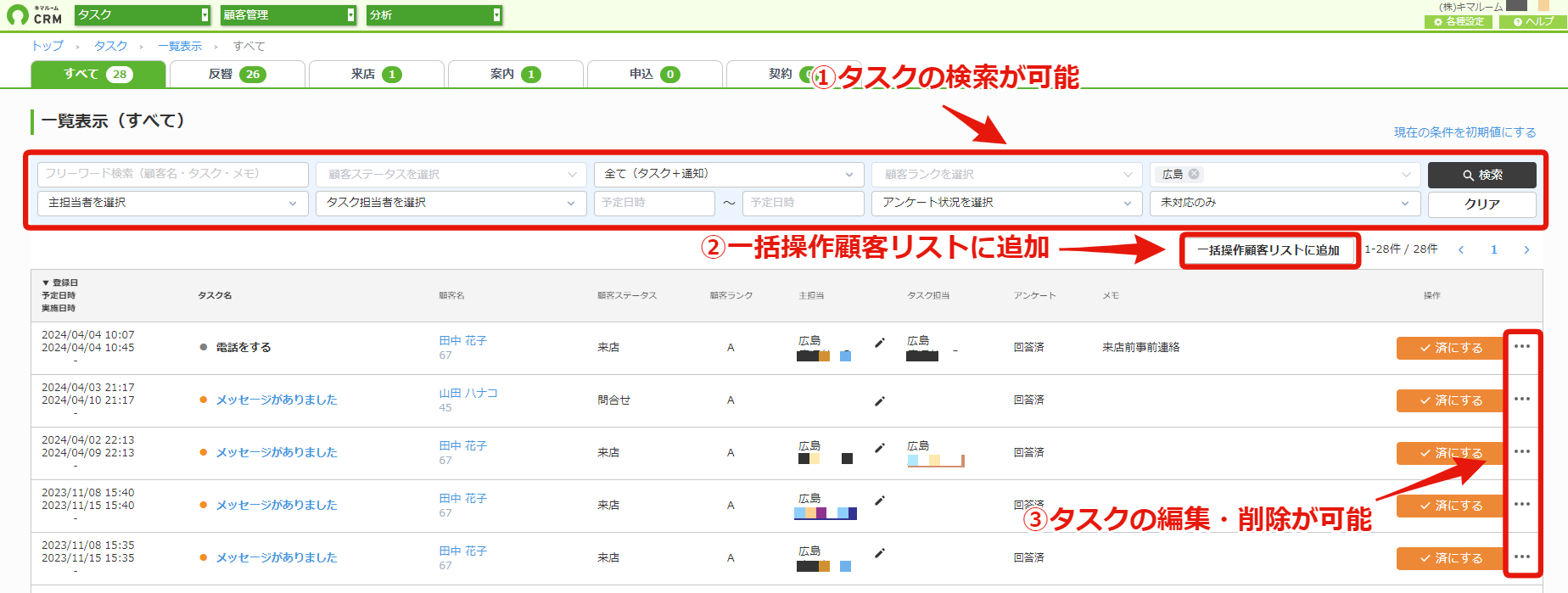Go to next page with right chevron
This screenshot has height=593, width=1568.
(1526, 249)
